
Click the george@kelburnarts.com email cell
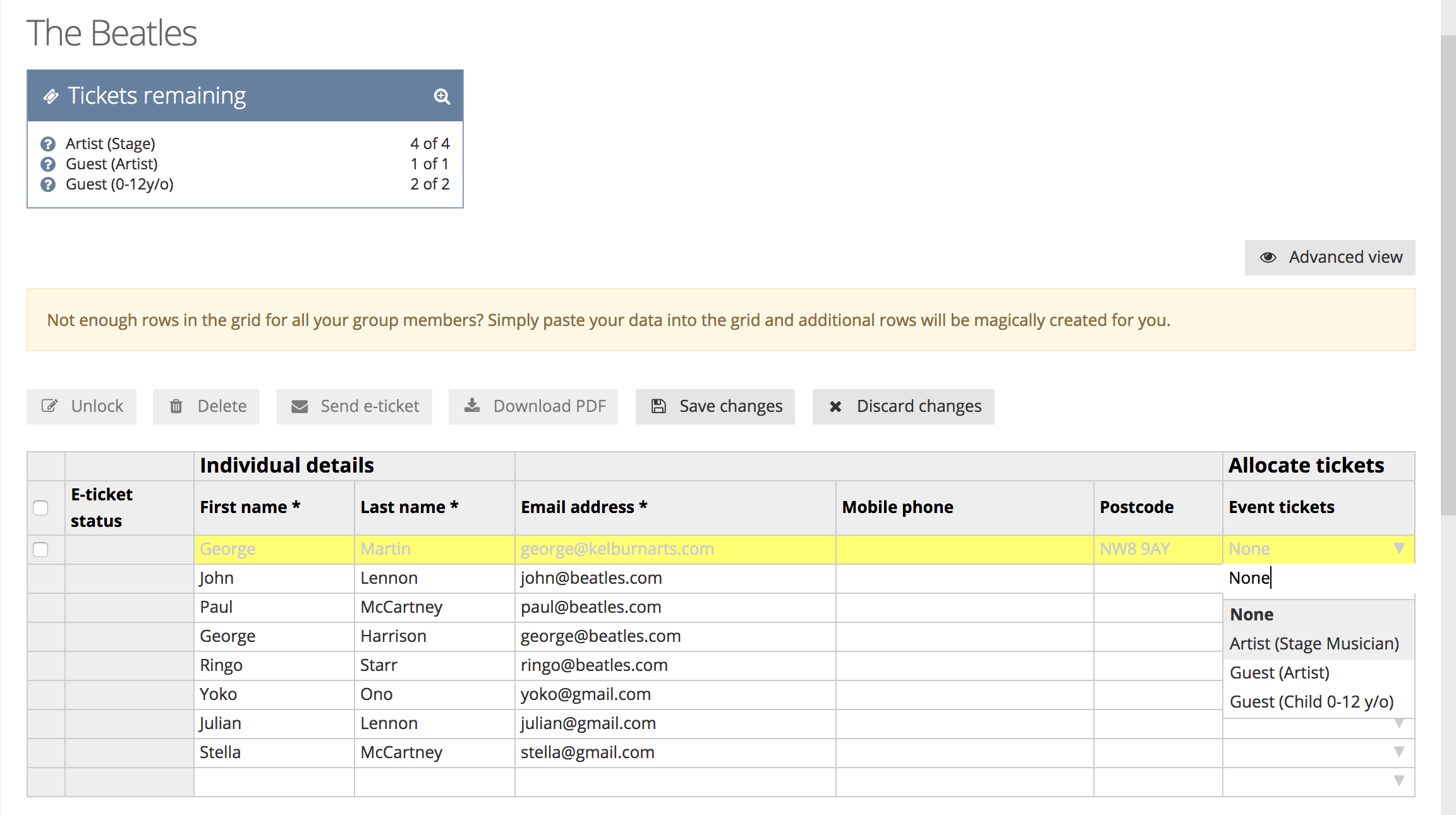click(x=675, y=549)
